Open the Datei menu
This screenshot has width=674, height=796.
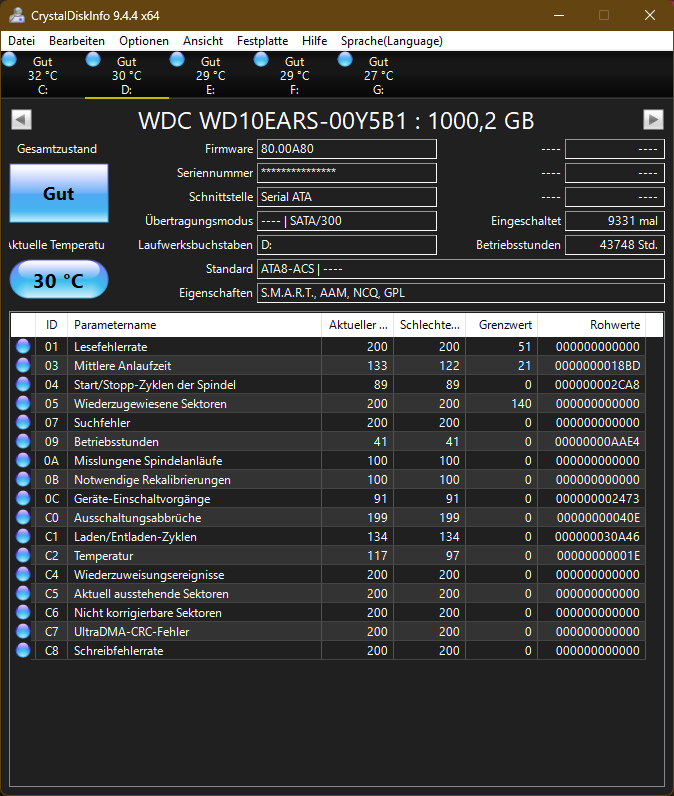(x=21, y=41)
